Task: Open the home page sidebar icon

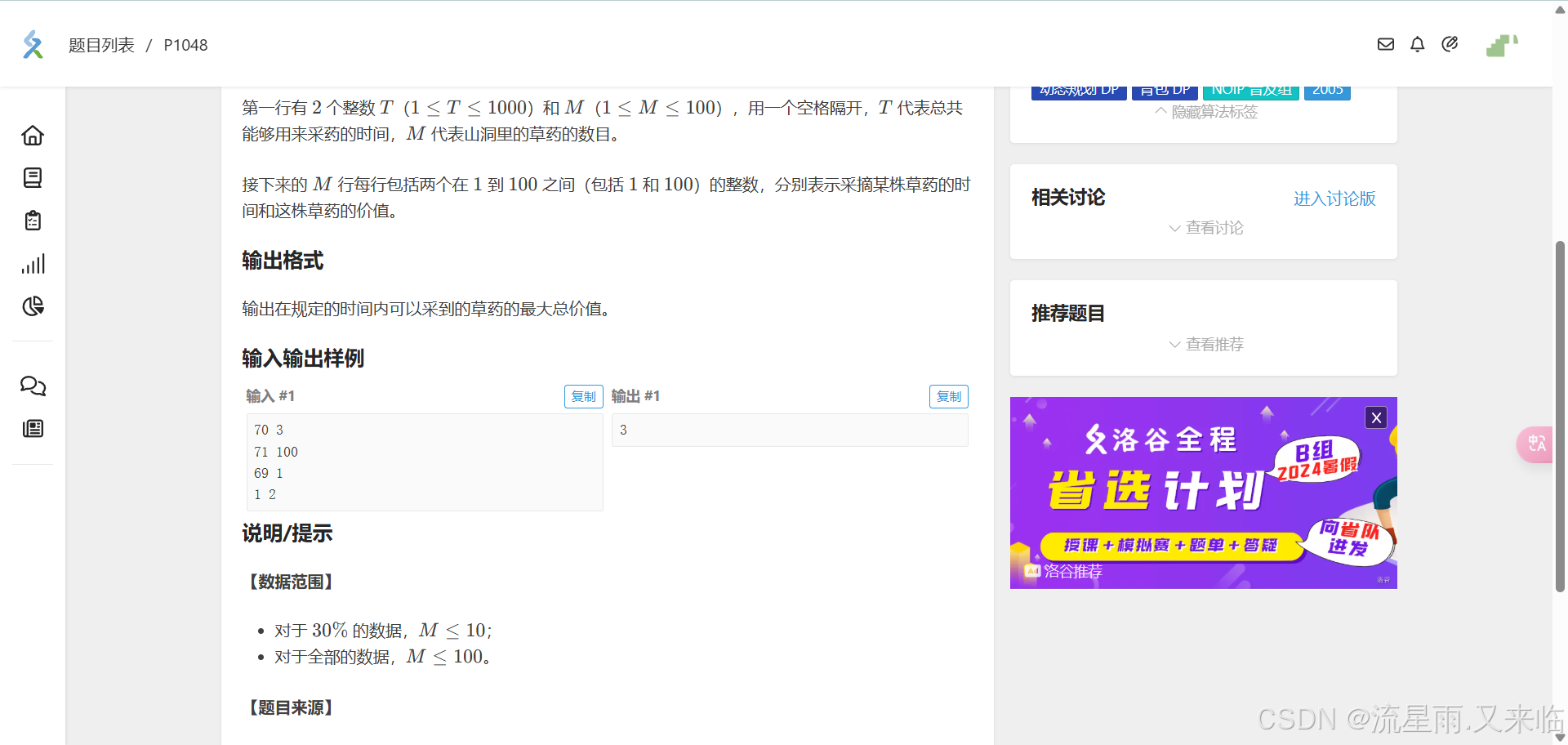Action: 33,135
